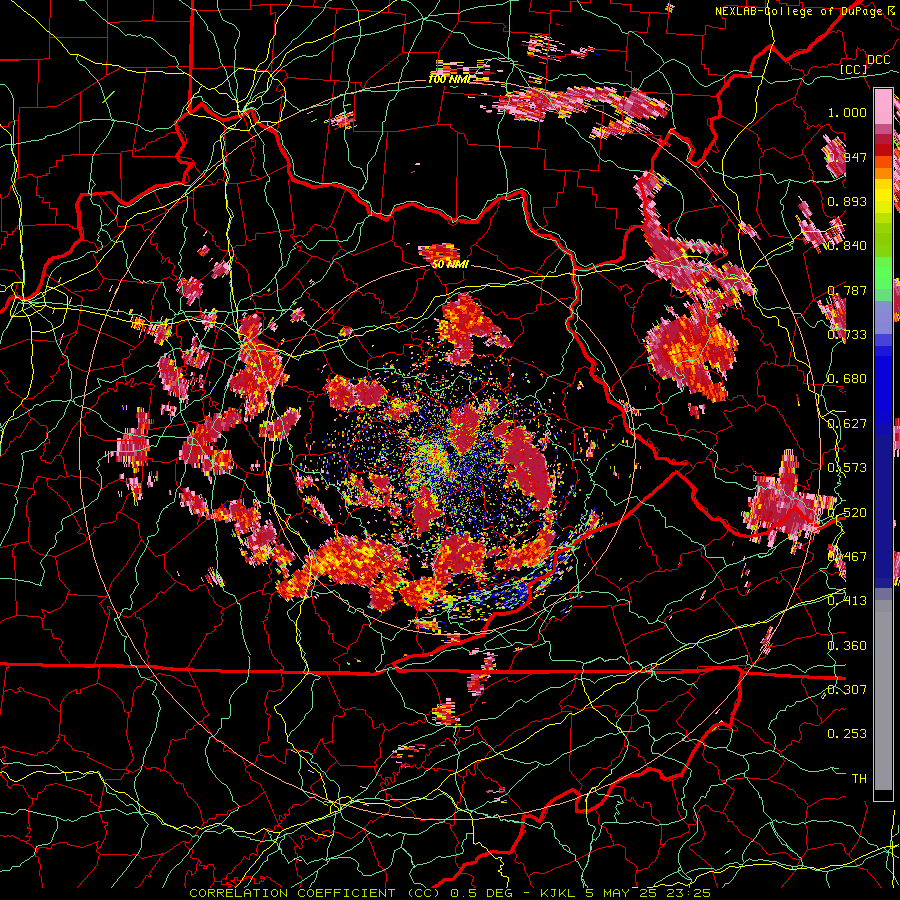The width and height of the screenshot is (900, 900).
Task: Click the 50 NMI range ring label
Action: [450, 264]
